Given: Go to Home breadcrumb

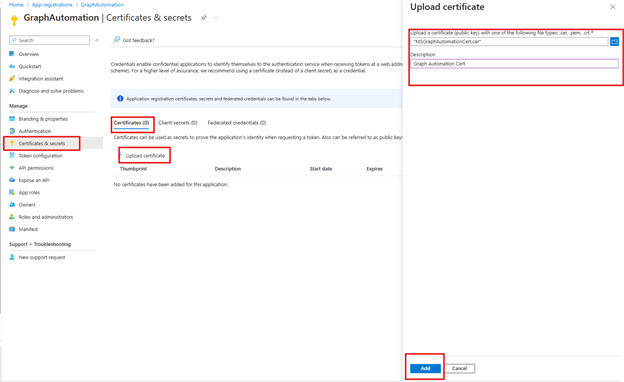Looking at the screenshot, I should click(x=16, y=5).
